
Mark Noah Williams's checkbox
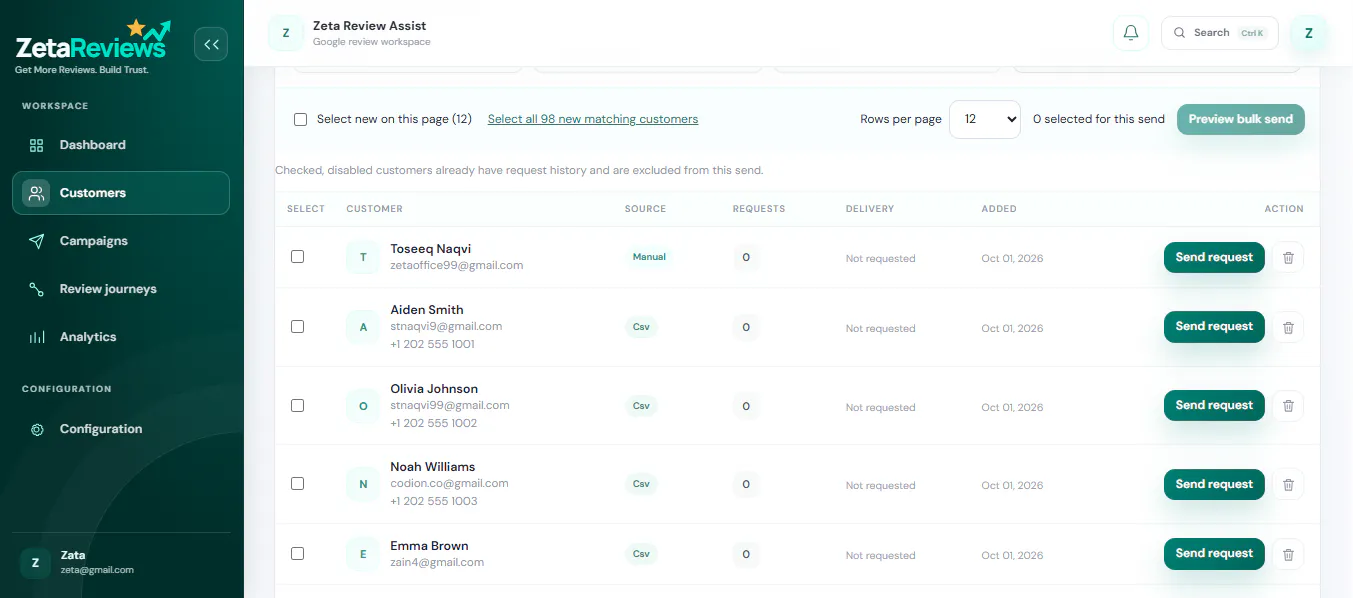pyautogui.click(x=297, y=483)
